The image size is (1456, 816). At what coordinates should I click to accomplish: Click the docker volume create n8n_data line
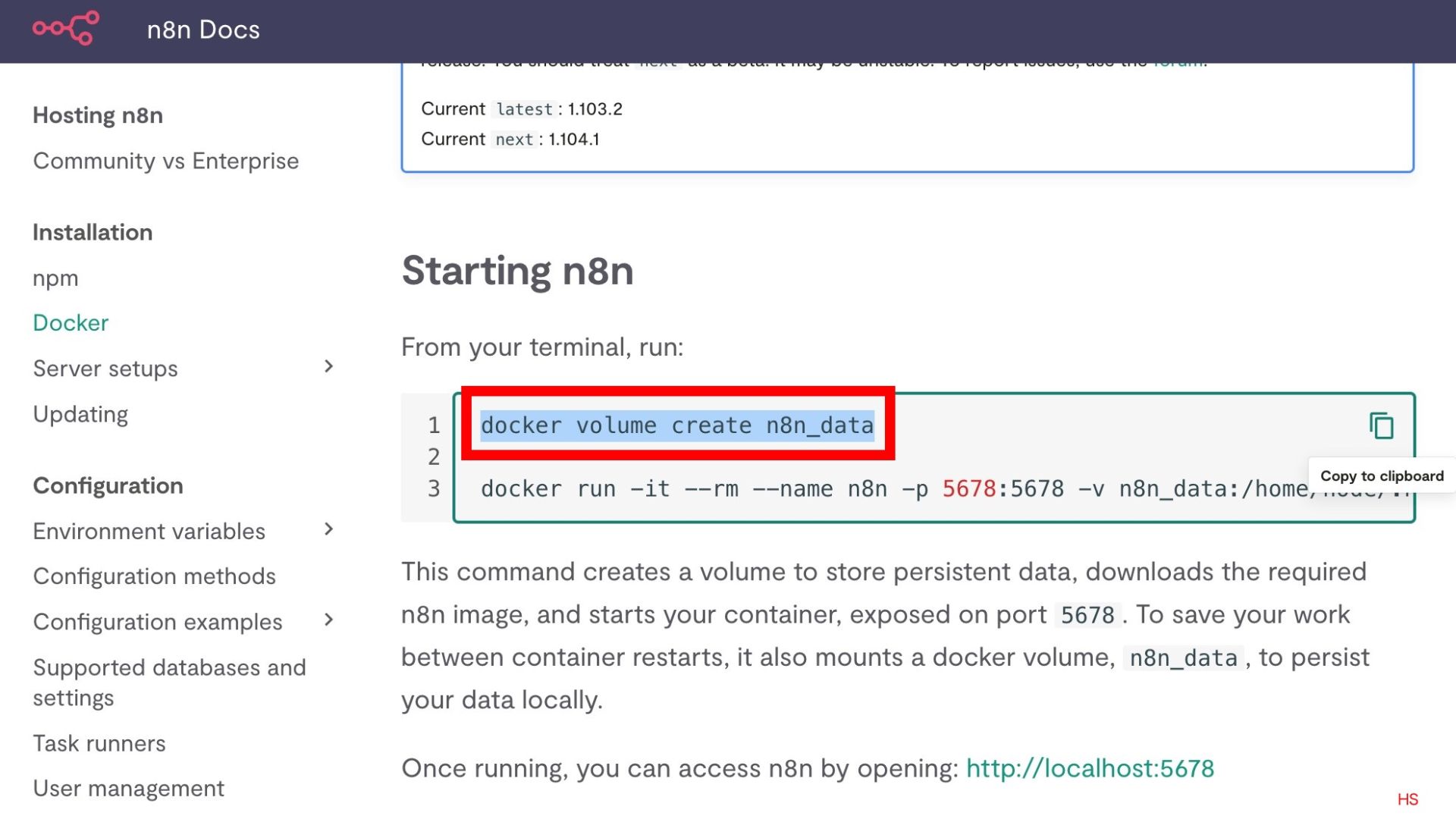(x=677, y=425)
